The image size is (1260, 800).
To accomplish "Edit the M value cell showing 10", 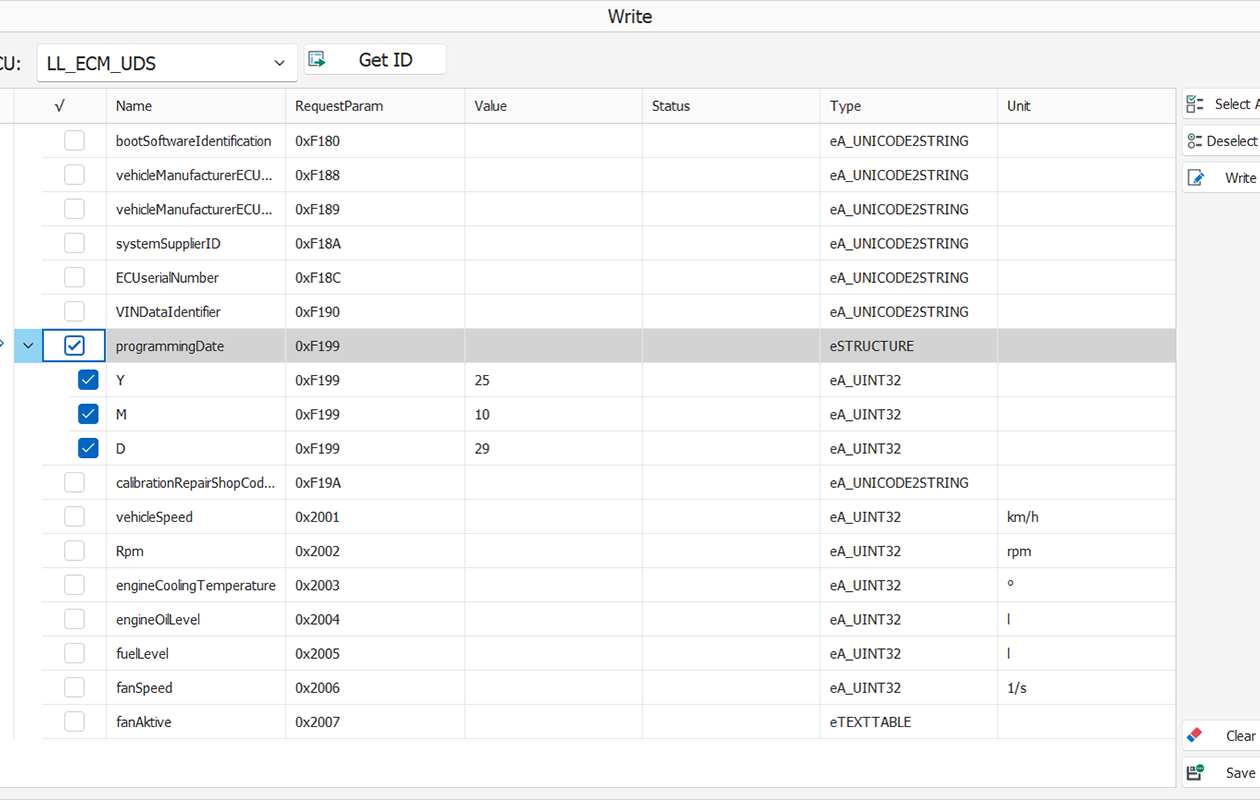I will pyautogui.click(x=554, y=414).
